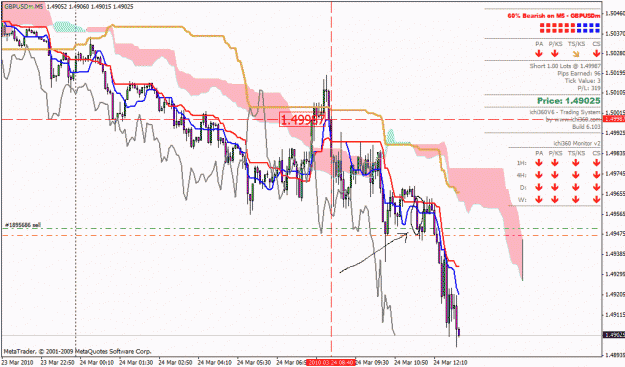Click the CS down arrow in the top signal row
Screen dimensions: 625x367
click(x=596, y=53)
